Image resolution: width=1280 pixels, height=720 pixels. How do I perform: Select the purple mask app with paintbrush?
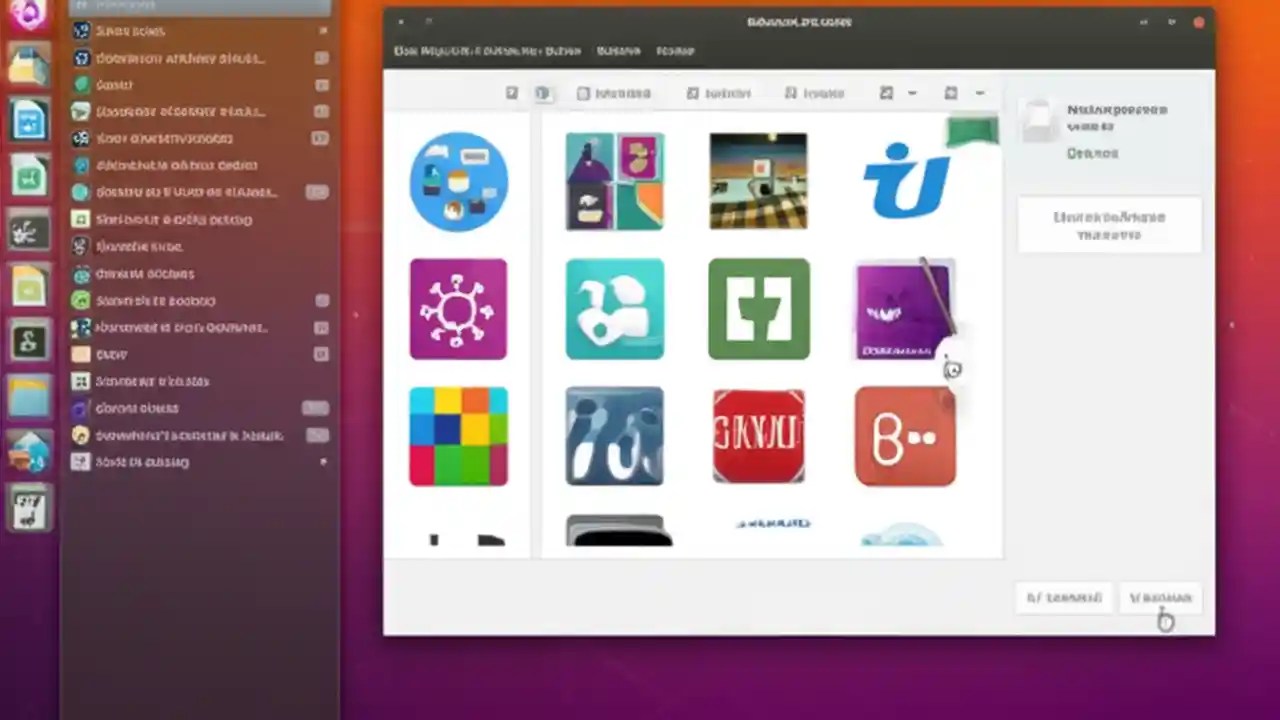coord(903,309)
